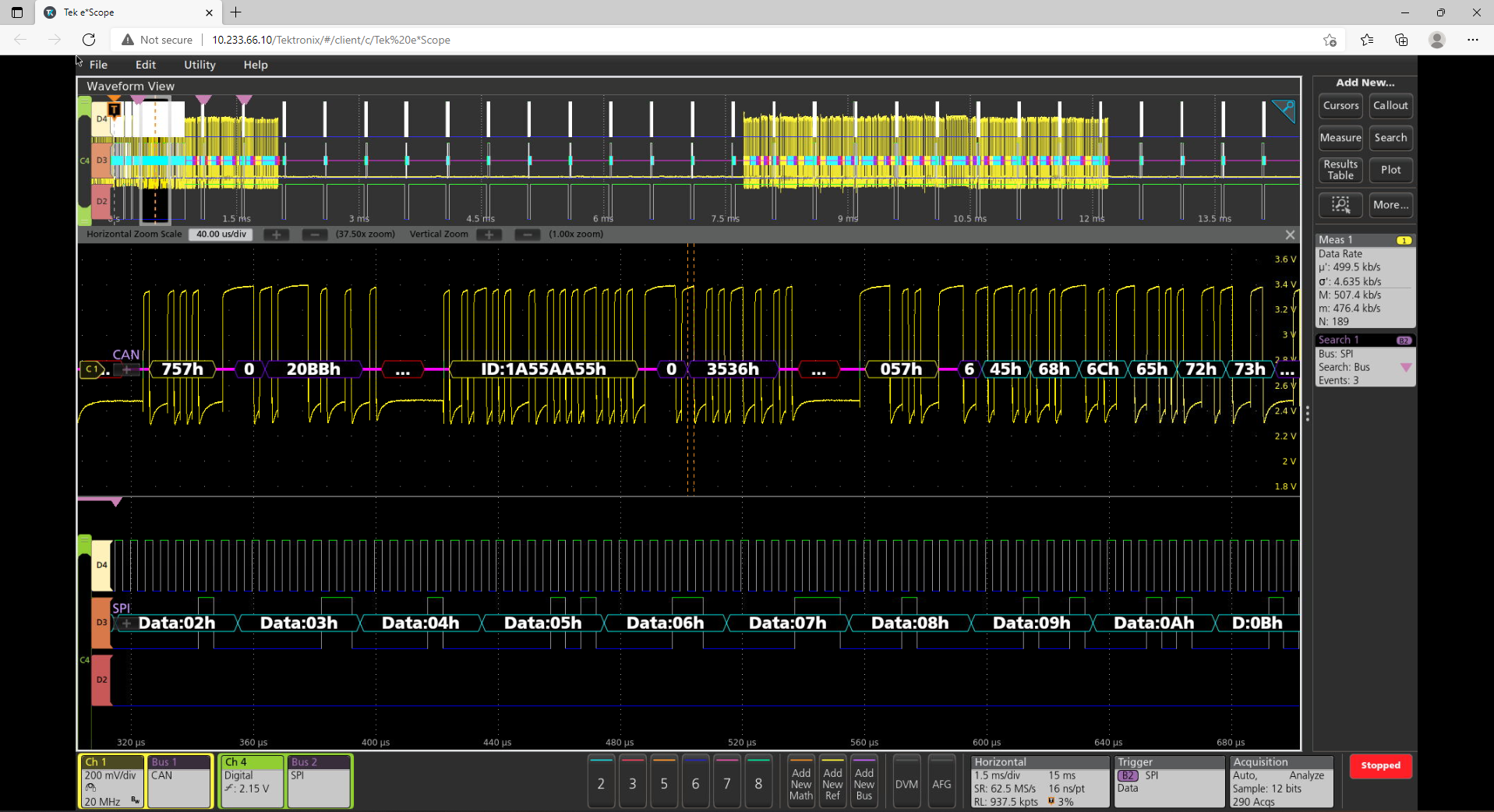The image size is (1494, 812).
Task: Click horizontal zoom minus button
Action: coord(314,235)
